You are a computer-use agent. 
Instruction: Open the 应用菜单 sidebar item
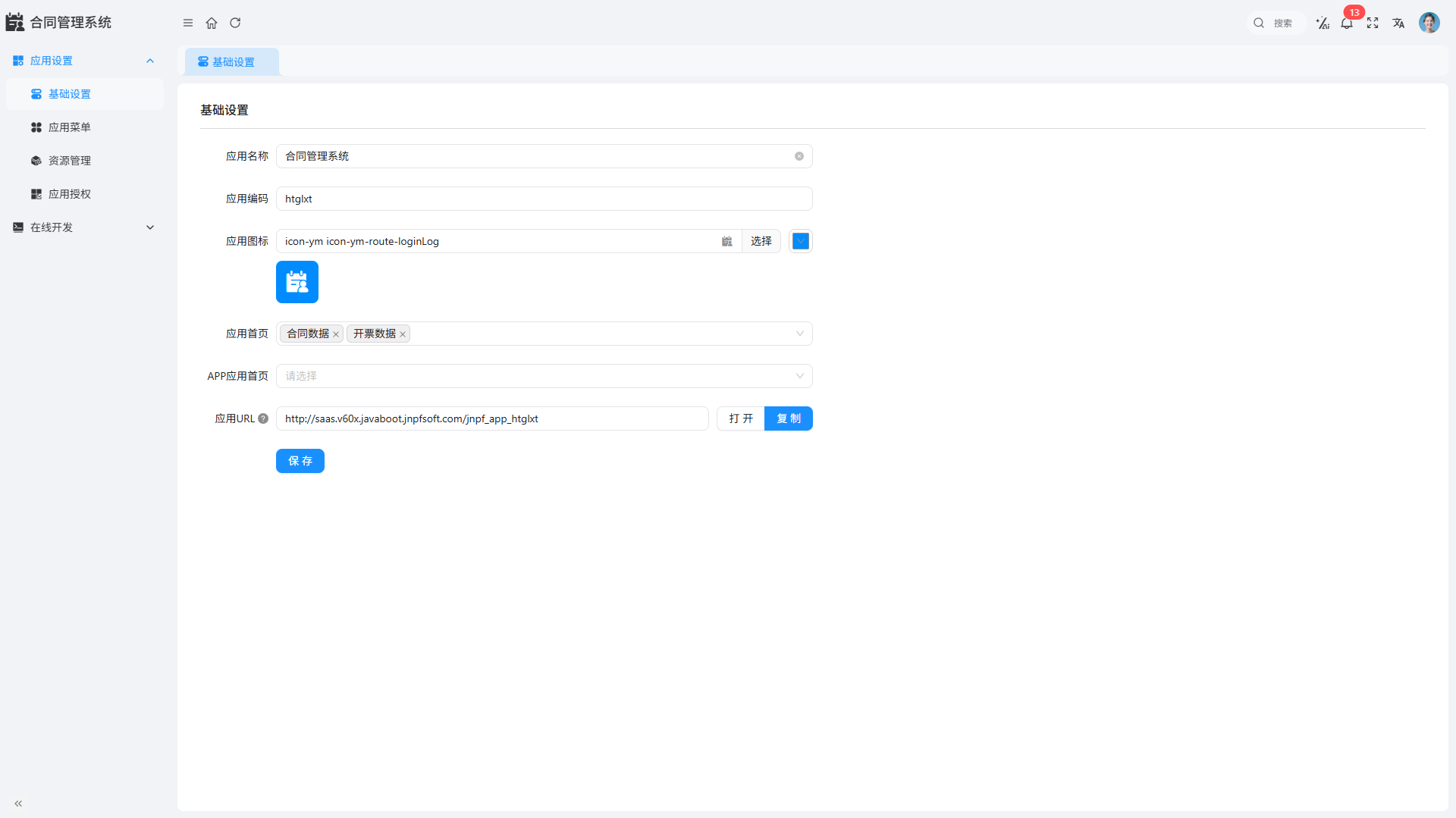tap(70, 127)
